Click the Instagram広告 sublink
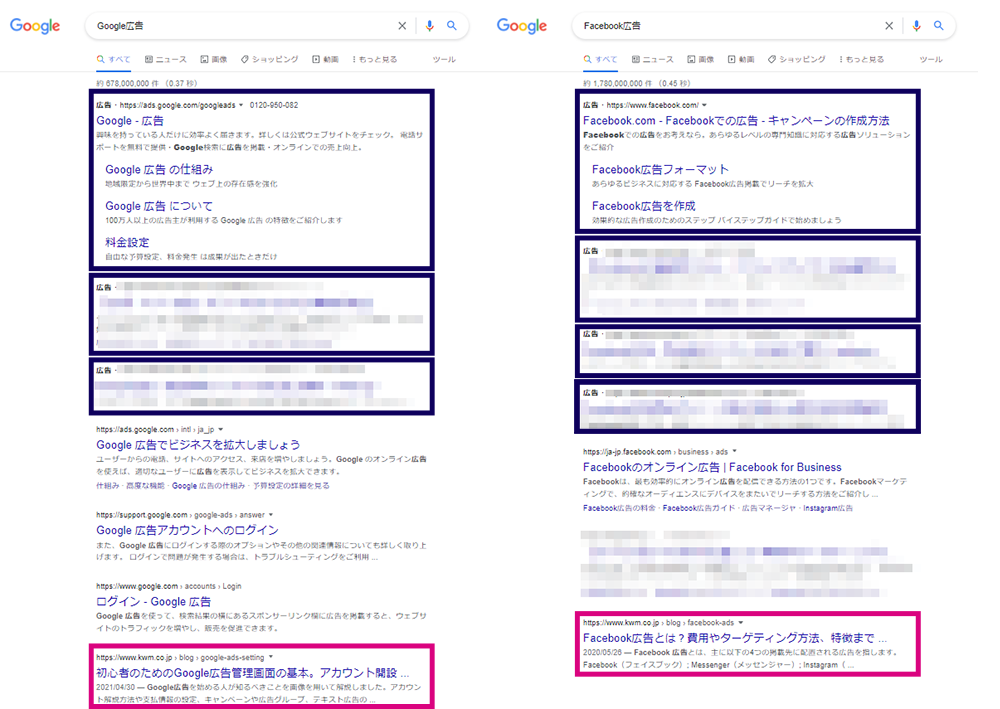This screenshot has width=1000, height=709. coord(828,508)
